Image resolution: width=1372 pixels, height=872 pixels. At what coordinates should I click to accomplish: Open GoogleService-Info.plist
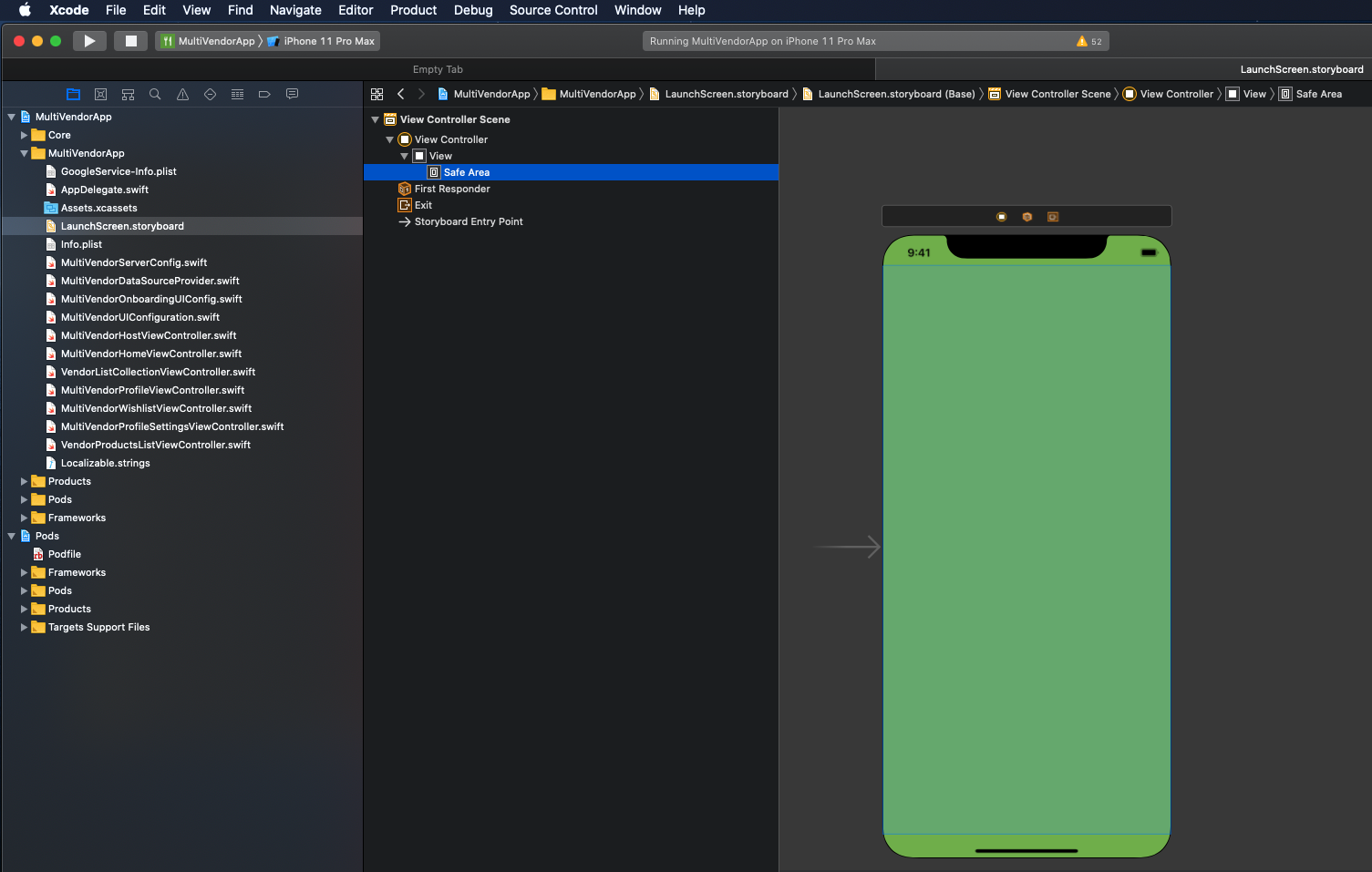point(119,171)
